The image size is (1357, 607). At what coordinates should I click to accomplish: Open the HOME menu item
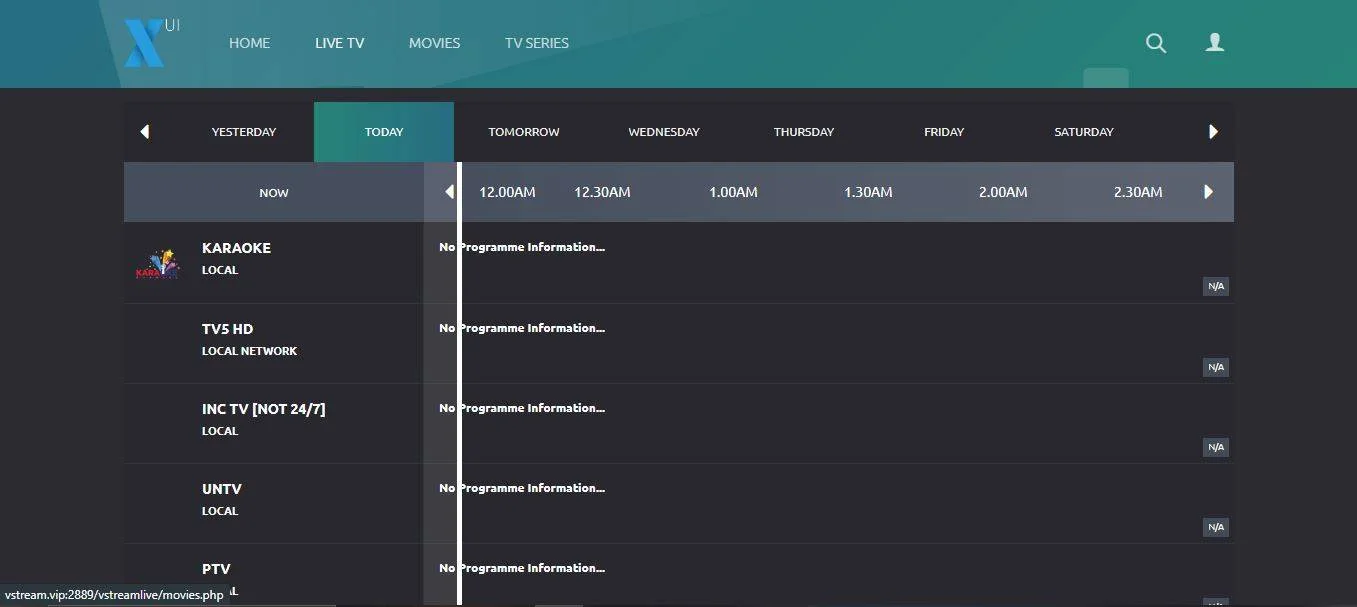(x=249, y=43)
